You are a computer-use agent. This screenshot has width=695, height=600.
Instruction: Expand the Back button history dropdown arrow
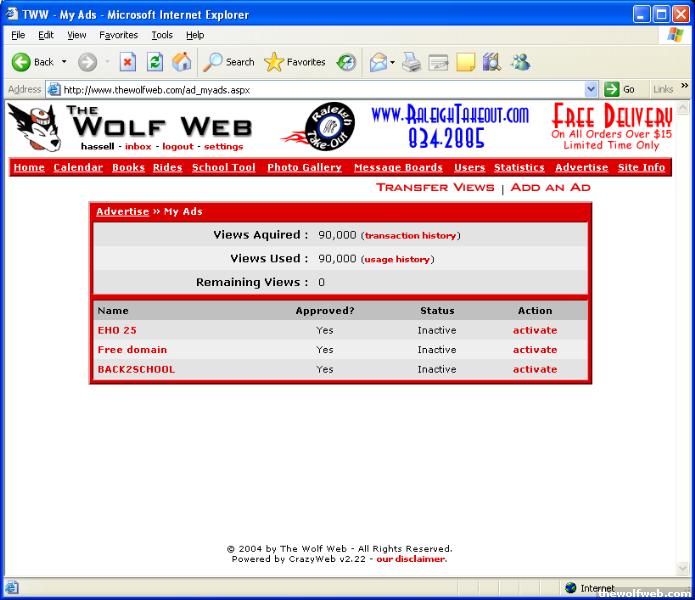click(64, 62)
